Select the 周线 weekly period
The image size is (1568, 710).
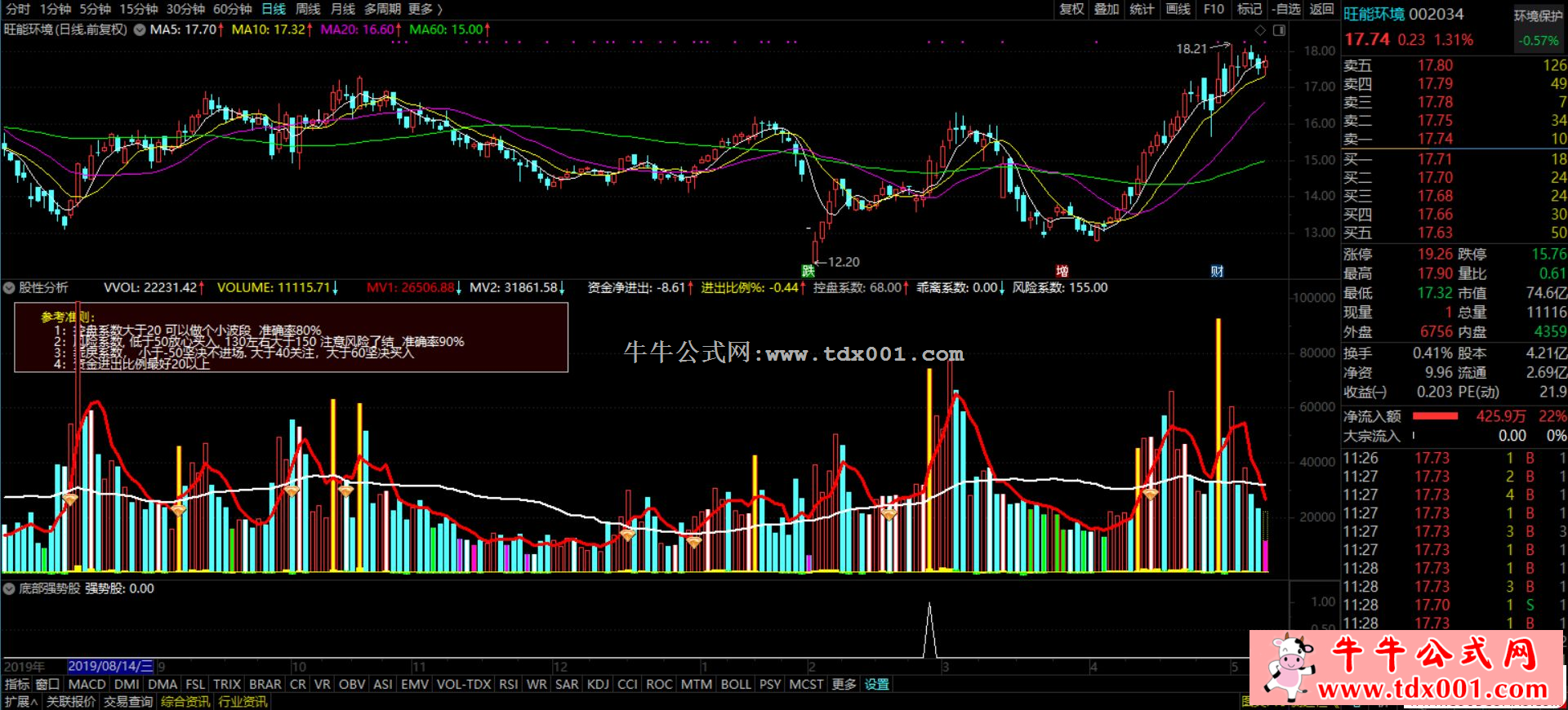[308, 9]
